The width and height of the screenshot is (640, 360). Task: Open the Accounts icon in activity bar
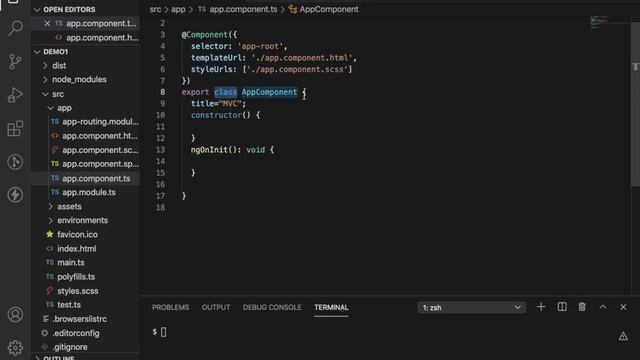click(x=15, y=315)
